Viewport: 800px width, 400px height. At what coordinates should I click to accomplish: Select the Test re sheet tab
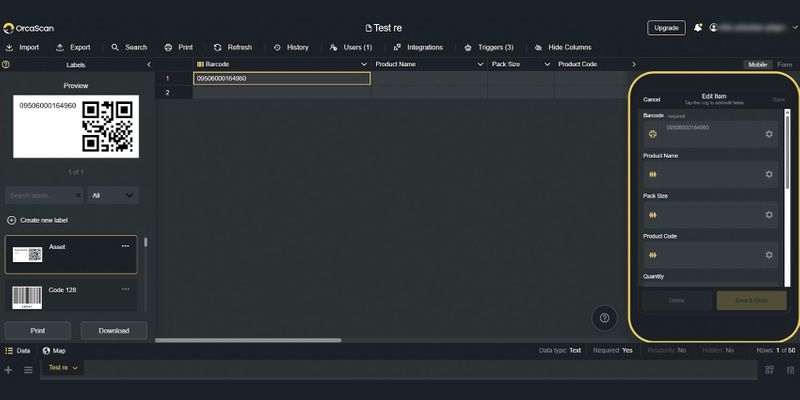click(x=62, y=368)
